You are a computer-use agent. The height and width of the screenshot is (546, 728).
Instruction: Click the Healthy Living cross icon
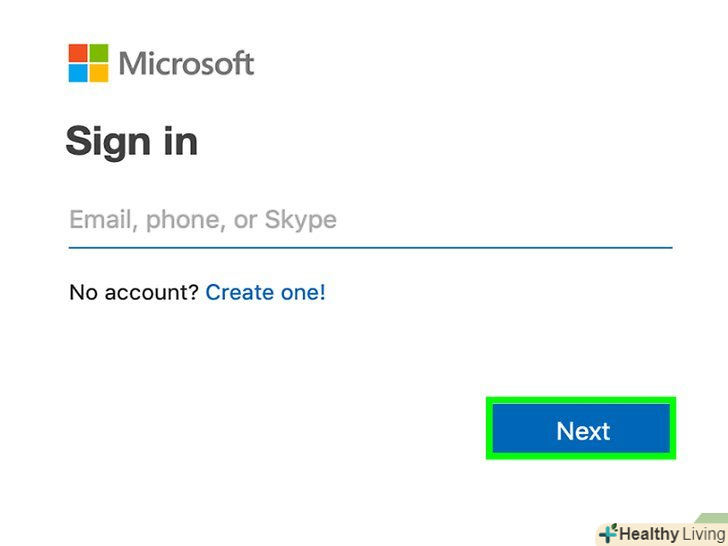607,534
